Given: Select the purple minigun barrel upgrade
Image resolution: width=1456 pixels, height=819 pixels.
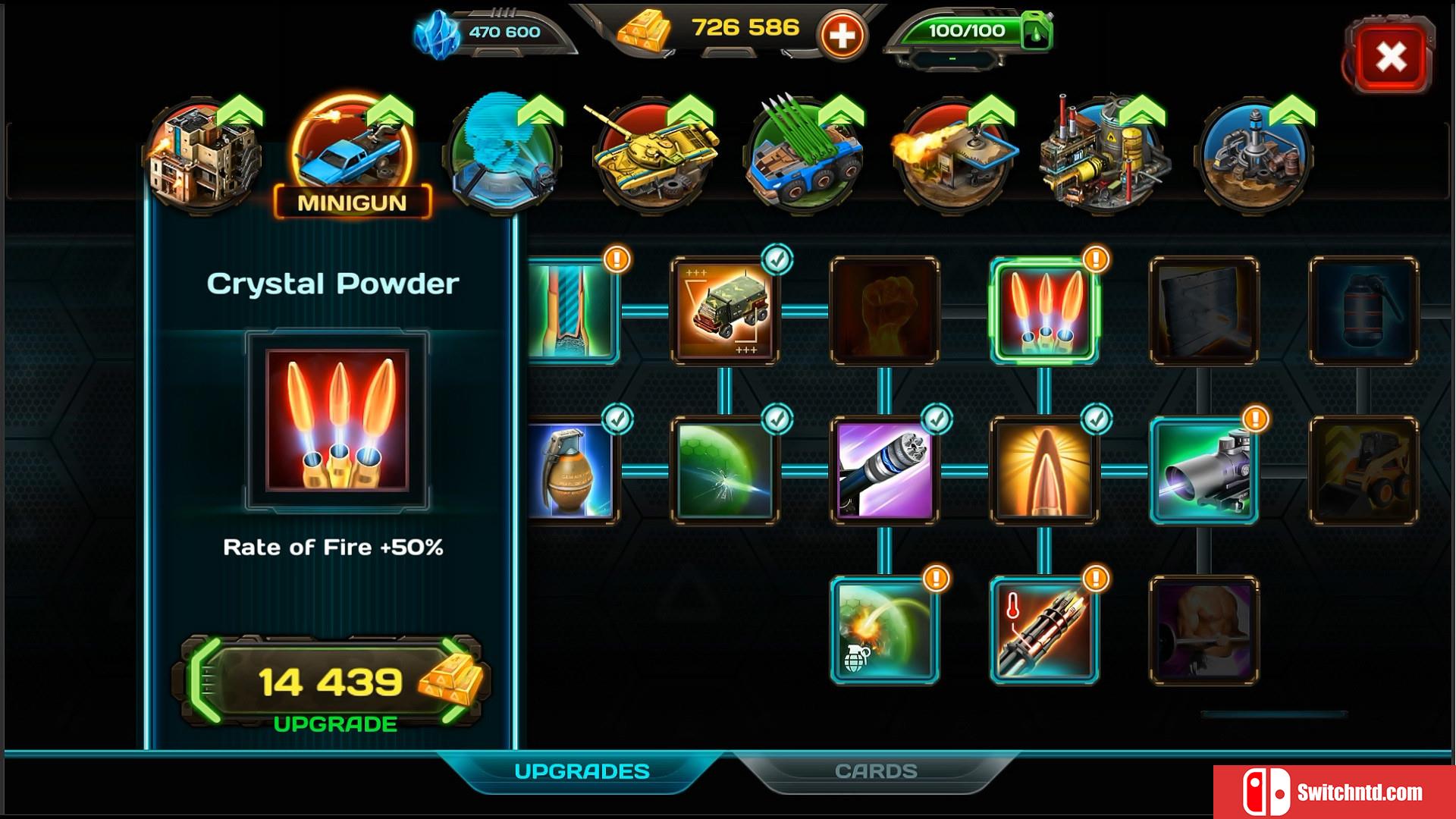Looking at the screenshot, I should (885, 470).
